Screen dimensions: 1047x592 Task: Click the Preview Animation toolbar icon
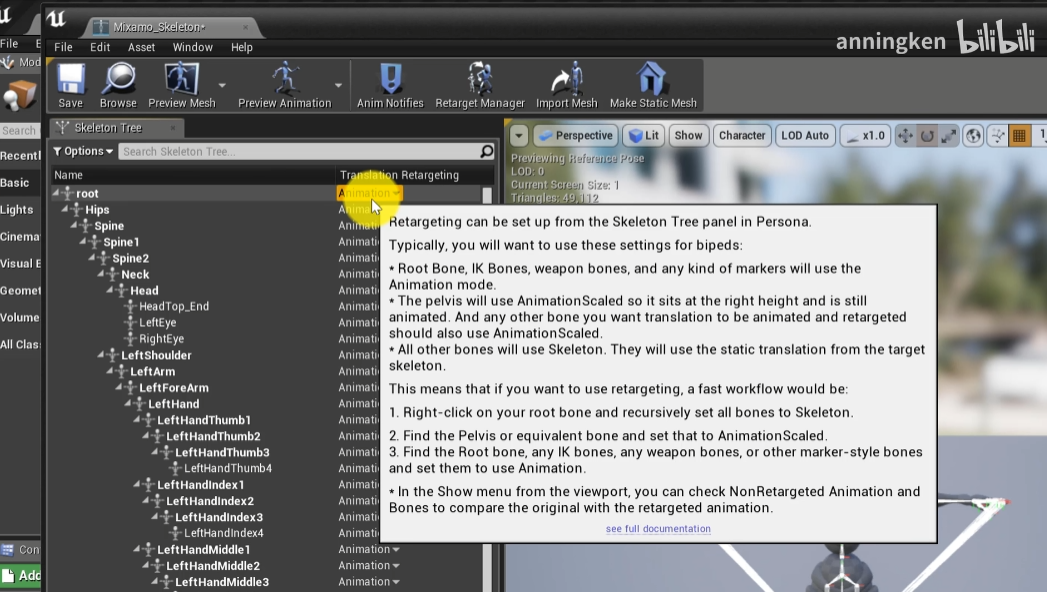tap(284, 85)
